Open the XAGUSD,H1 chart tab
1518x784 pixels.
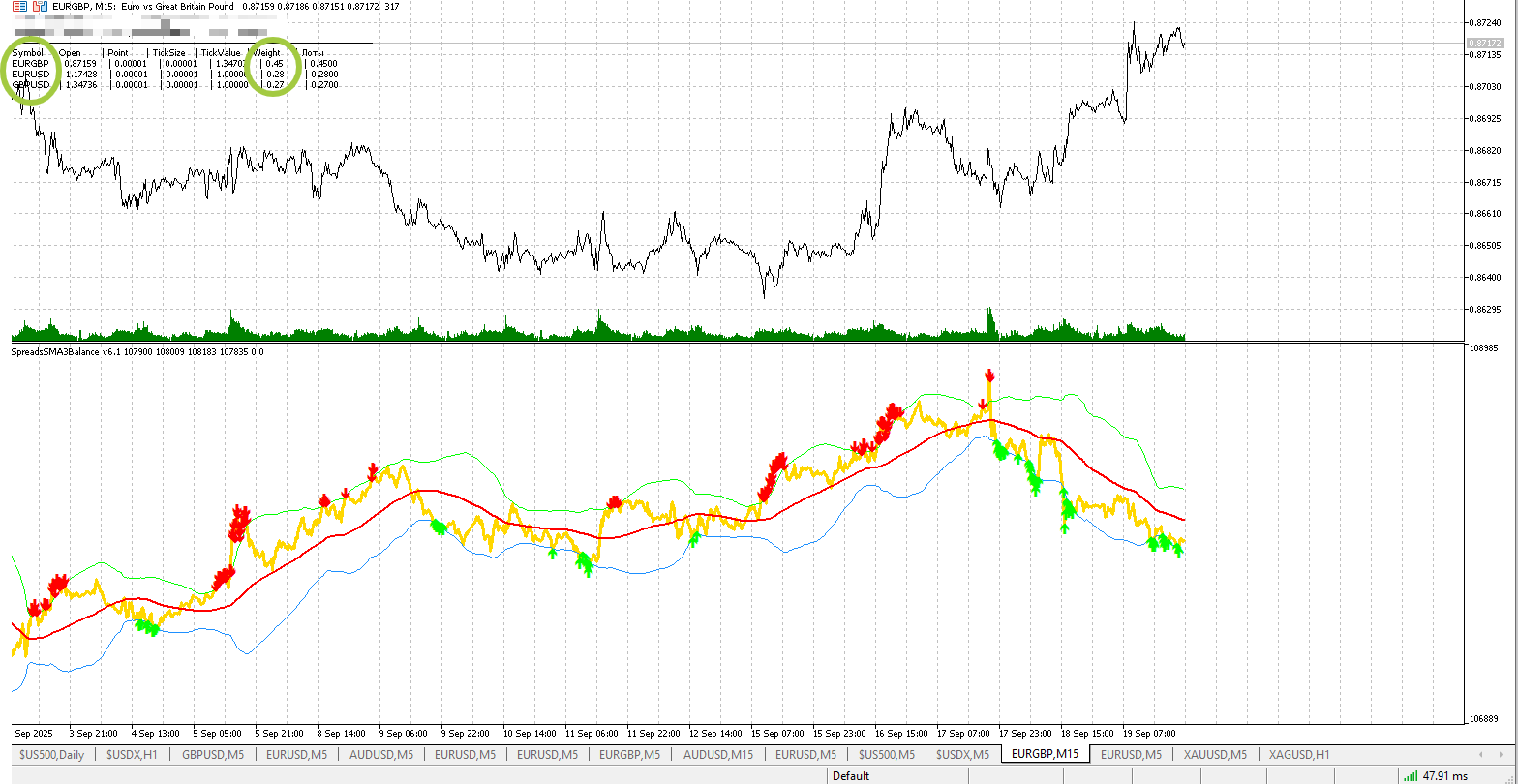coord(1298,754)
